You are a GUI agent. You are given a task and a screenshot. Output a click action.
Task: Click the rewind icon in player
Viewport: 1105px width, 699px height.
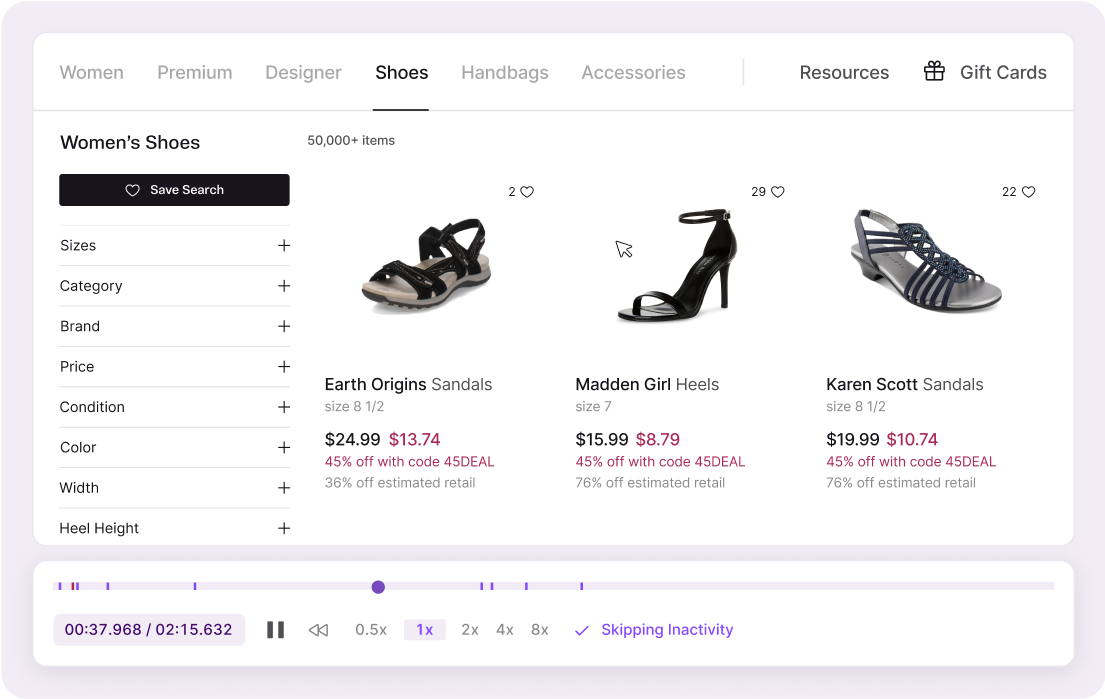318,630
